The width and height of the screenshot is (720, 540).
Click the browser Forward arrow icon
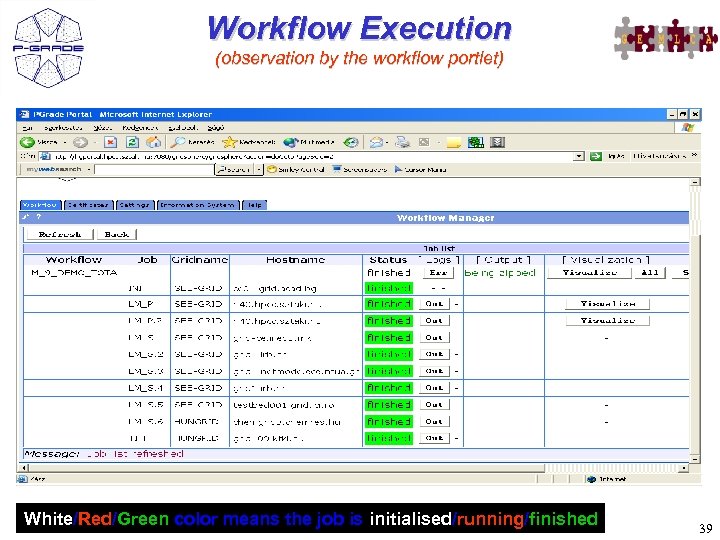(80, 142)
